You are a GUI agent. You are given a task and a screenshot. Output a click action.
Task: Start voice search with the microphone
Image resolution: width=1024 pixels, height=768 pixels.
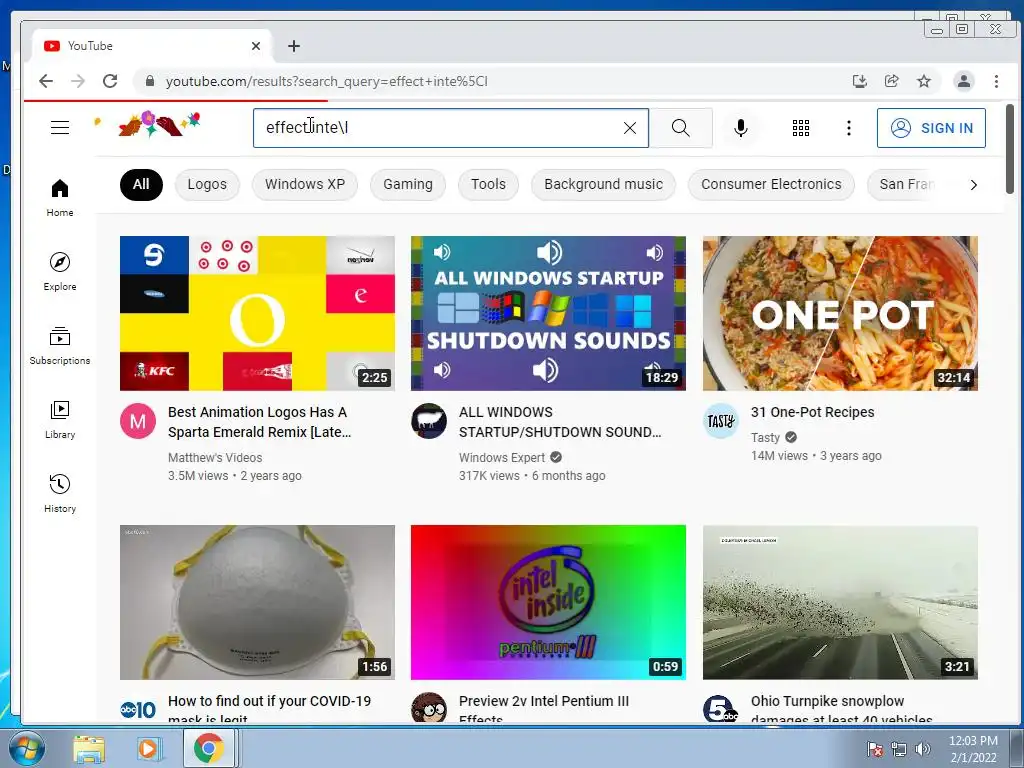tap(741, 128)
